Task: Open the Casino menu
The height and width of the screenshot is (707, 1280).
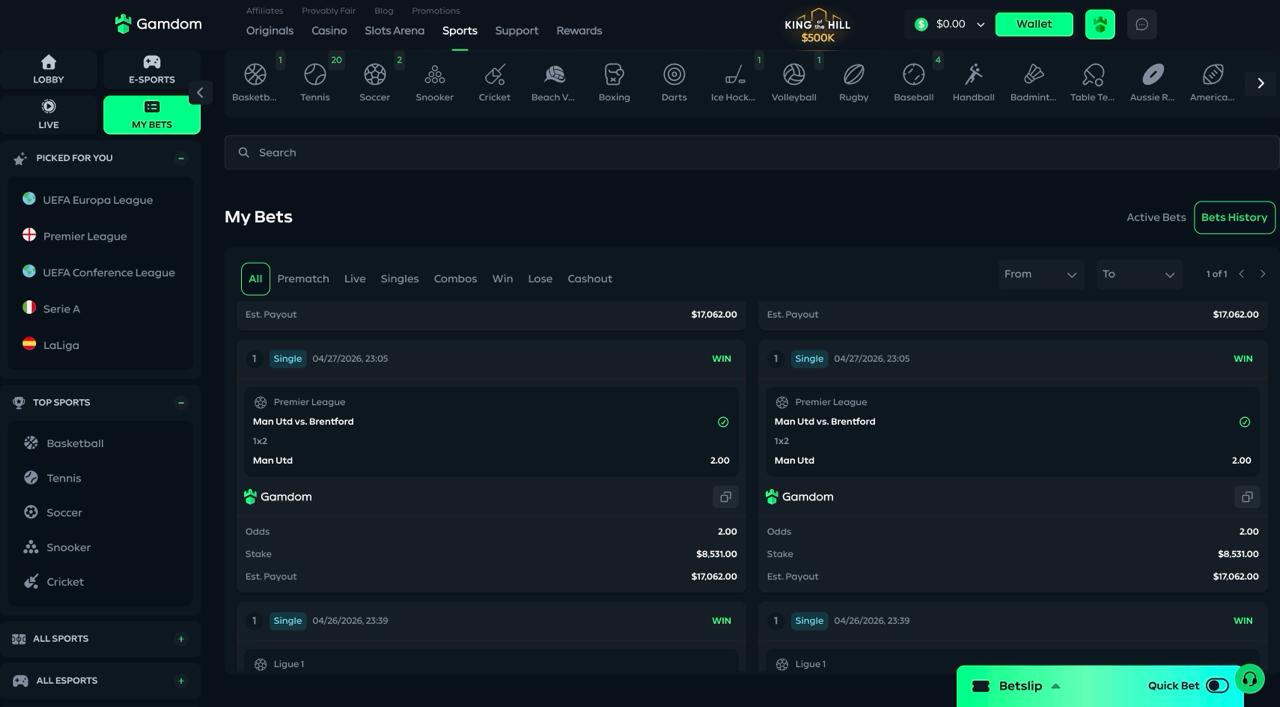Action: pyautogui.click(x=329, y=31)
